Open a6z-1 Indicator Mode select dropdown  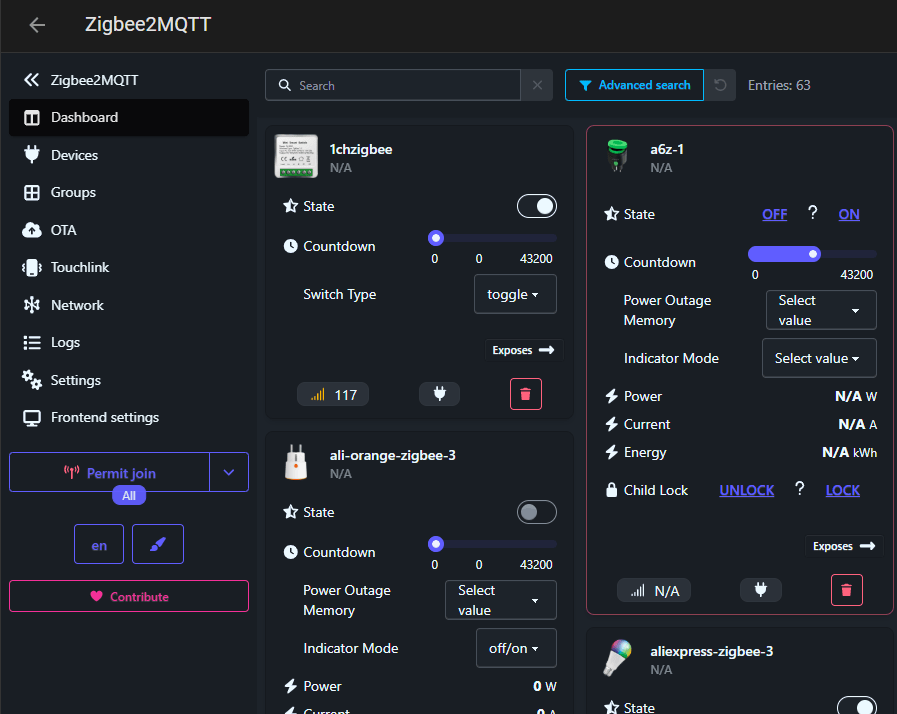pos(818,358)
